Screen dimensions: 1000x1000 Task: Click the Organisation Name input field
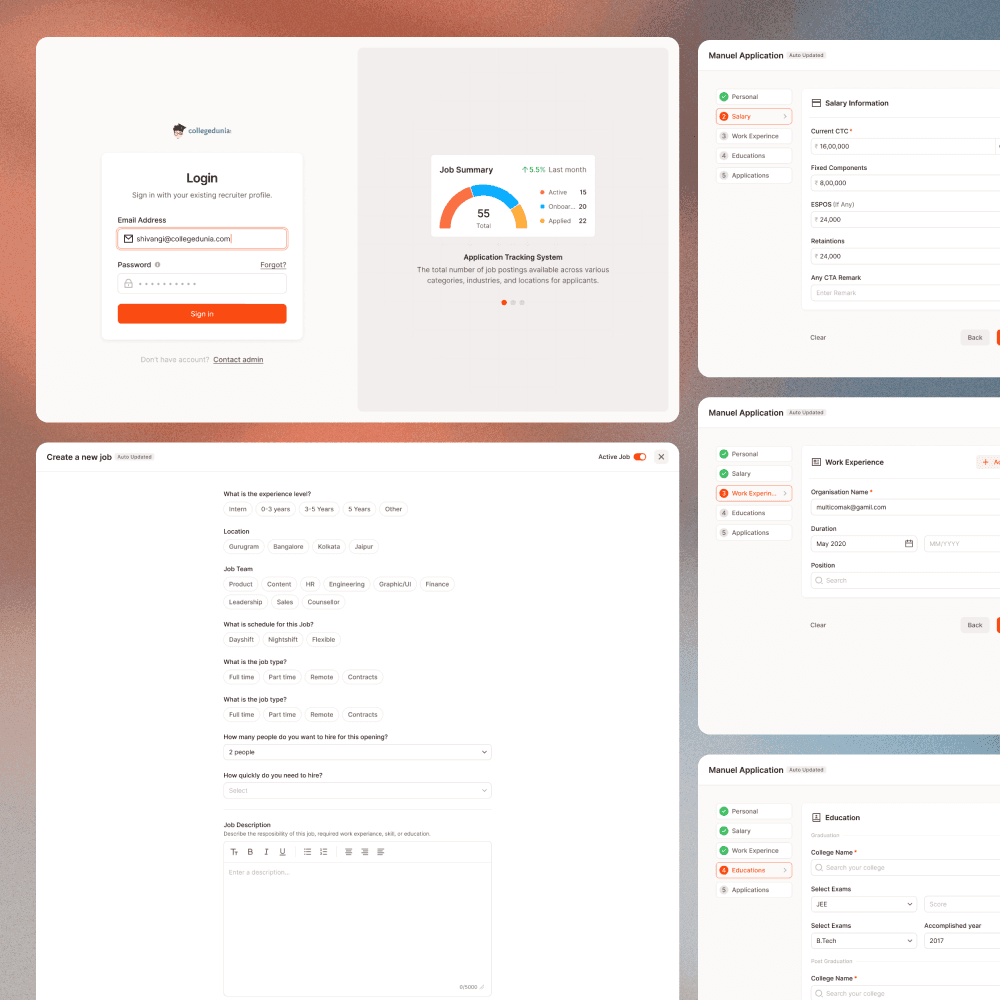[x=905, y=507]
